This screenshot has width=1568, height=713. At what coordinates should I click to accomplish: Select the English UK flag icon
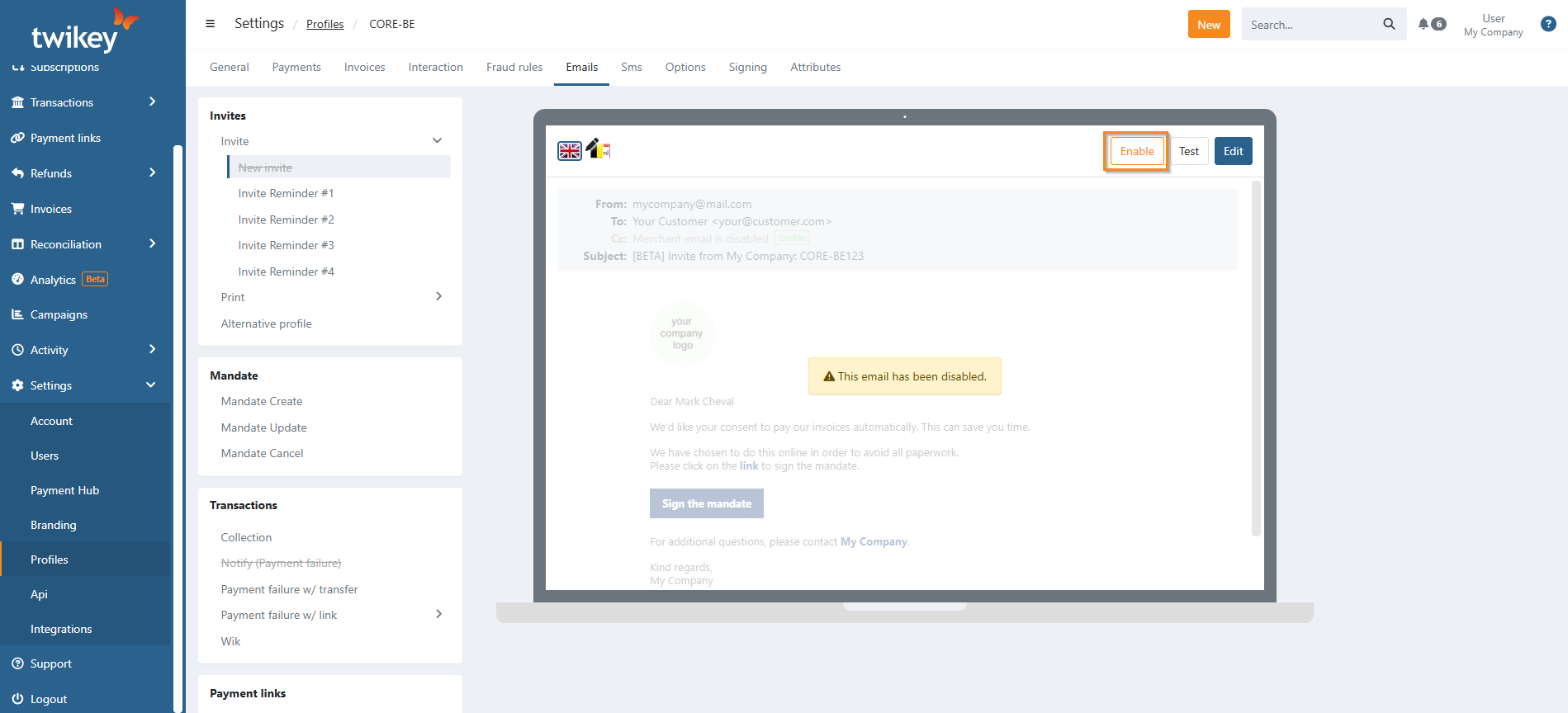(x=570, y=151)
